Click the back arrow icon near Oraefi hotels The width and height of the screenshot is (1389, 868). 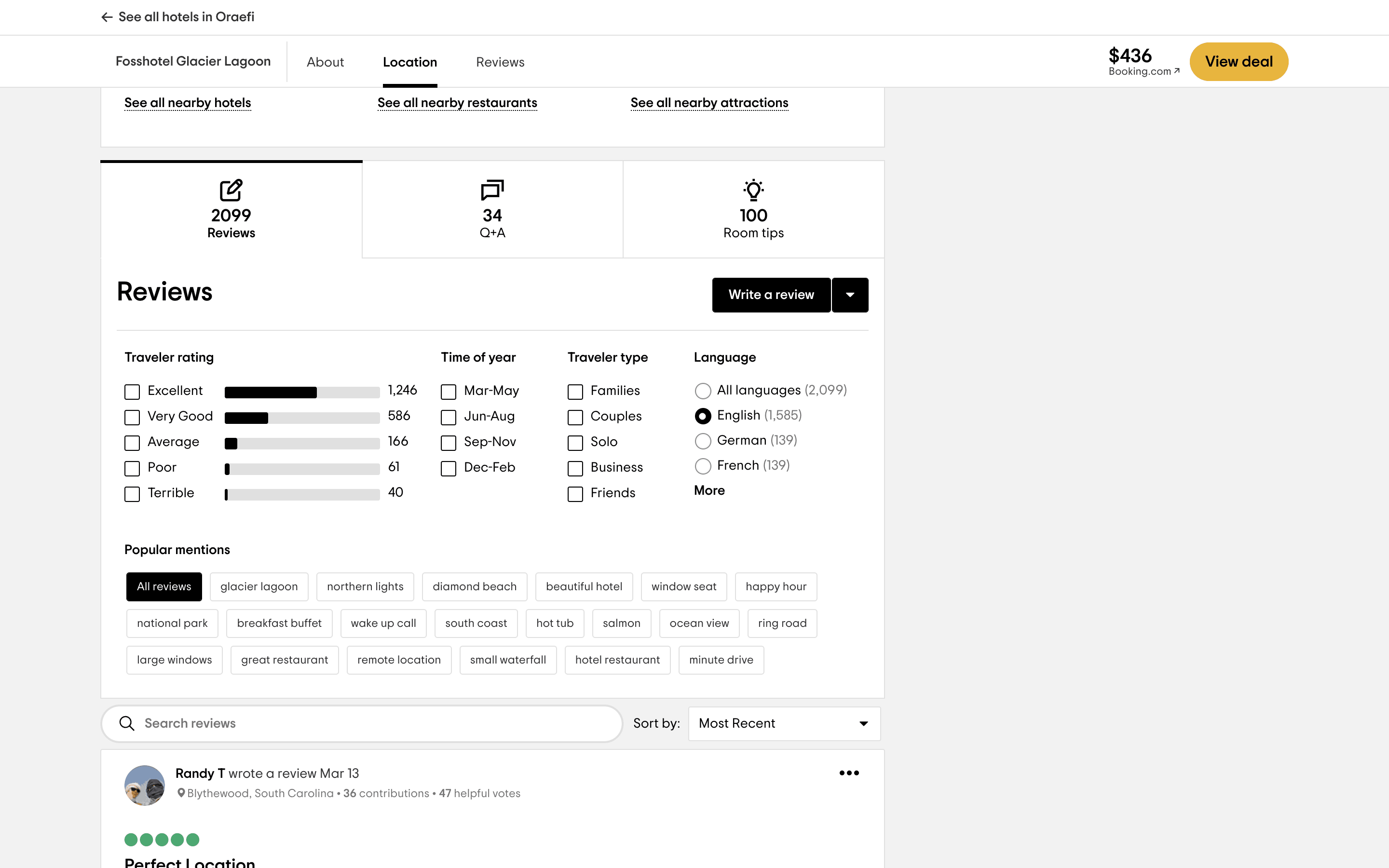(x=107, y=17)
